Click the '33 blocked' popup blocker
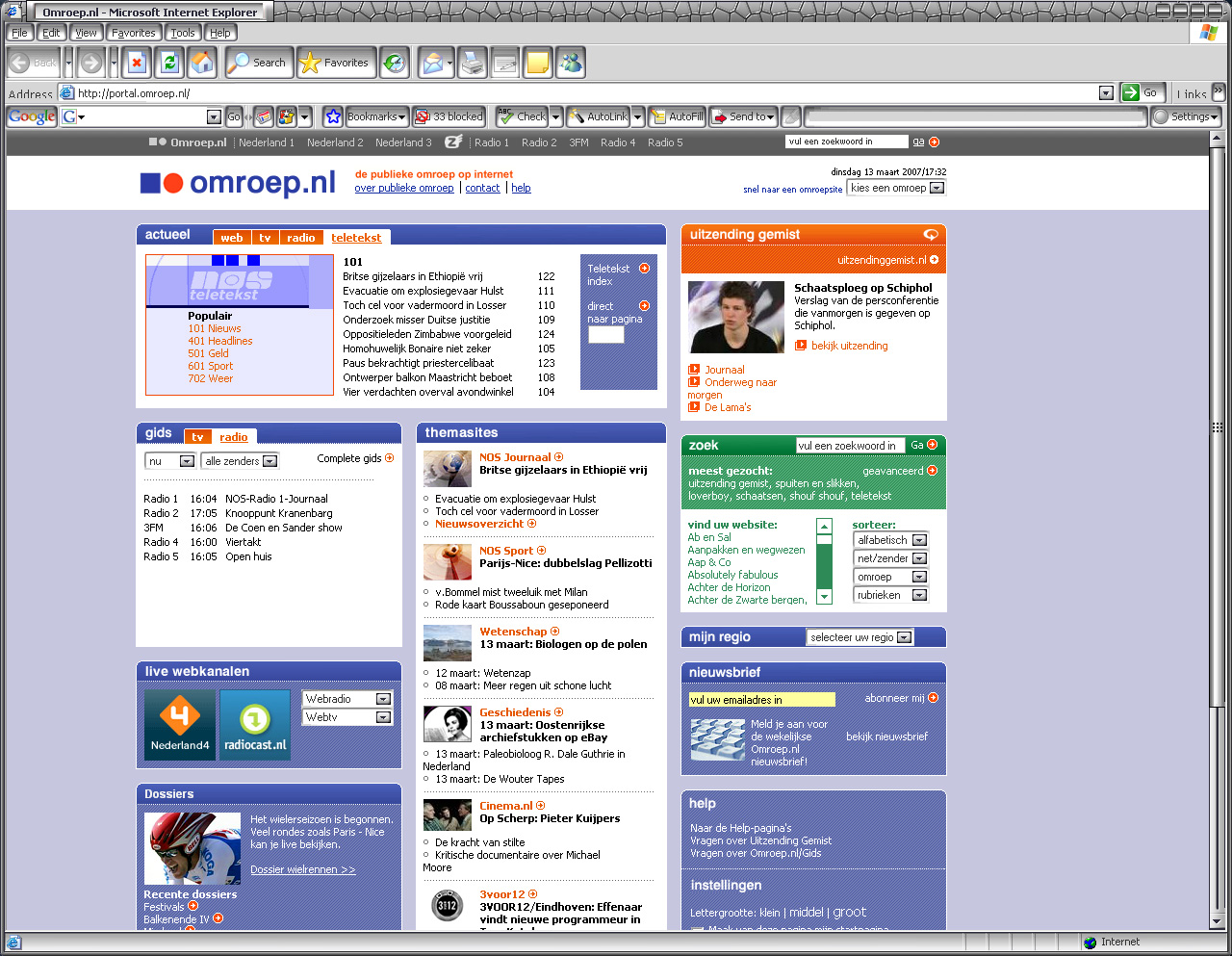Image resolution: width=1232 pixels, height=956 pixels. [449, 116]
